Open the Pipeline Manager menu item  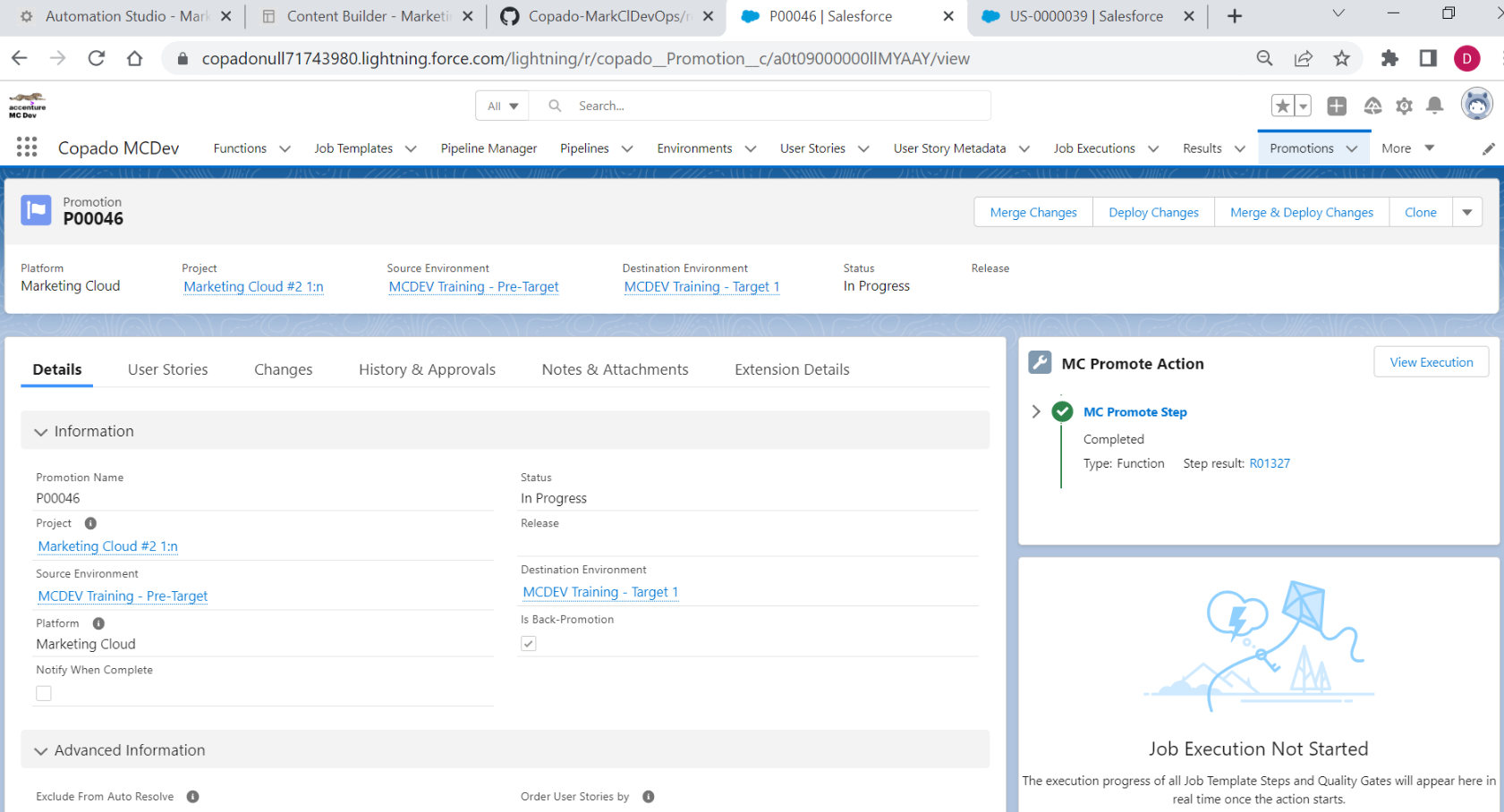point(489,148)
